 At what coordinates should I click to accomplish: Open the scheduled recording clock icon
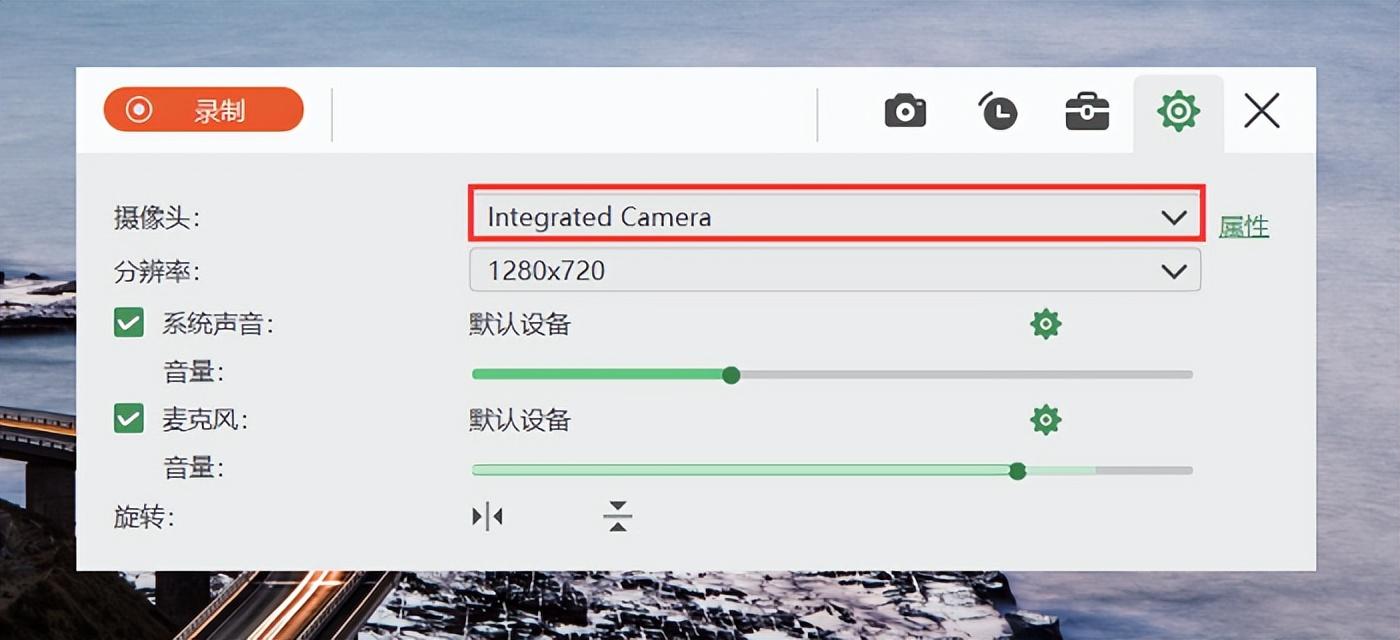pyautogui.click(x=997, y=110)
